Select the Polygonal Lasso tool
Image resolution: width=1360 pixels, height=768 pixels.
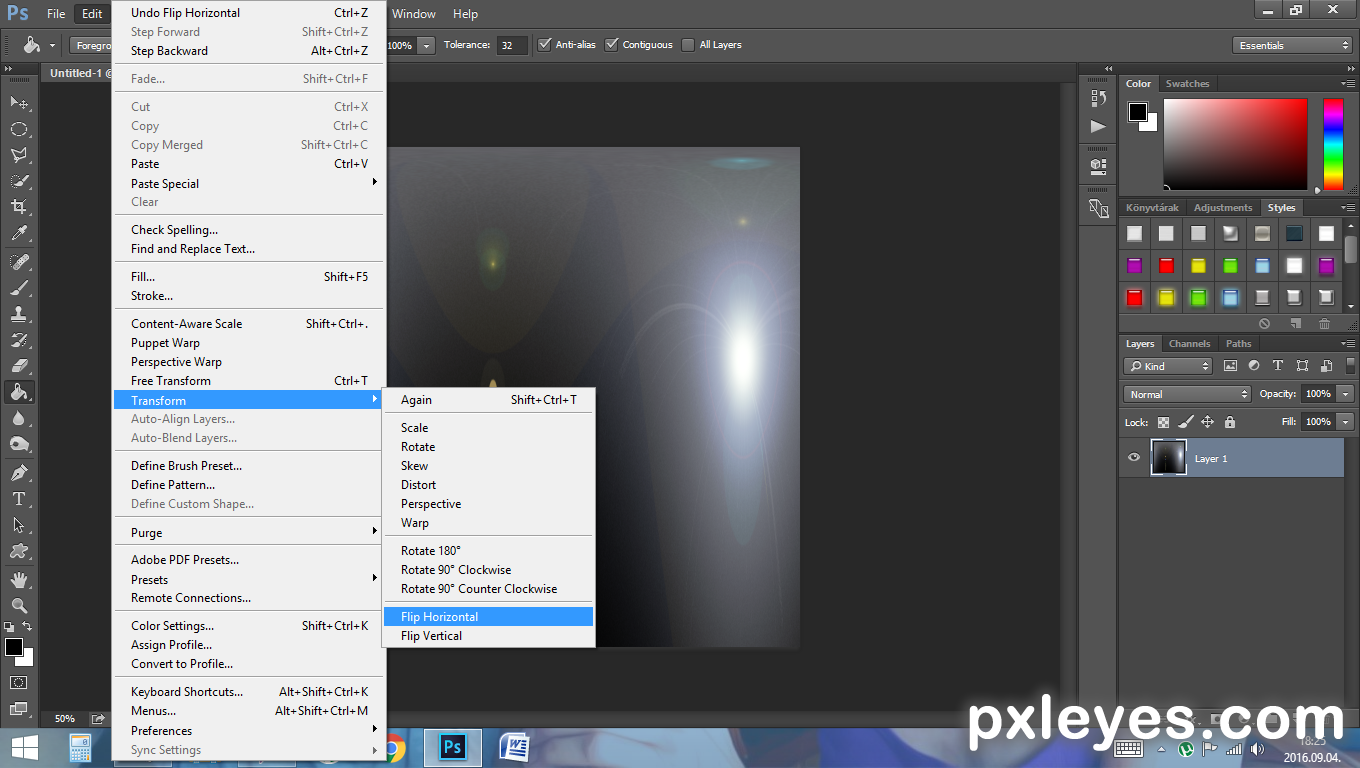(19, 155)
